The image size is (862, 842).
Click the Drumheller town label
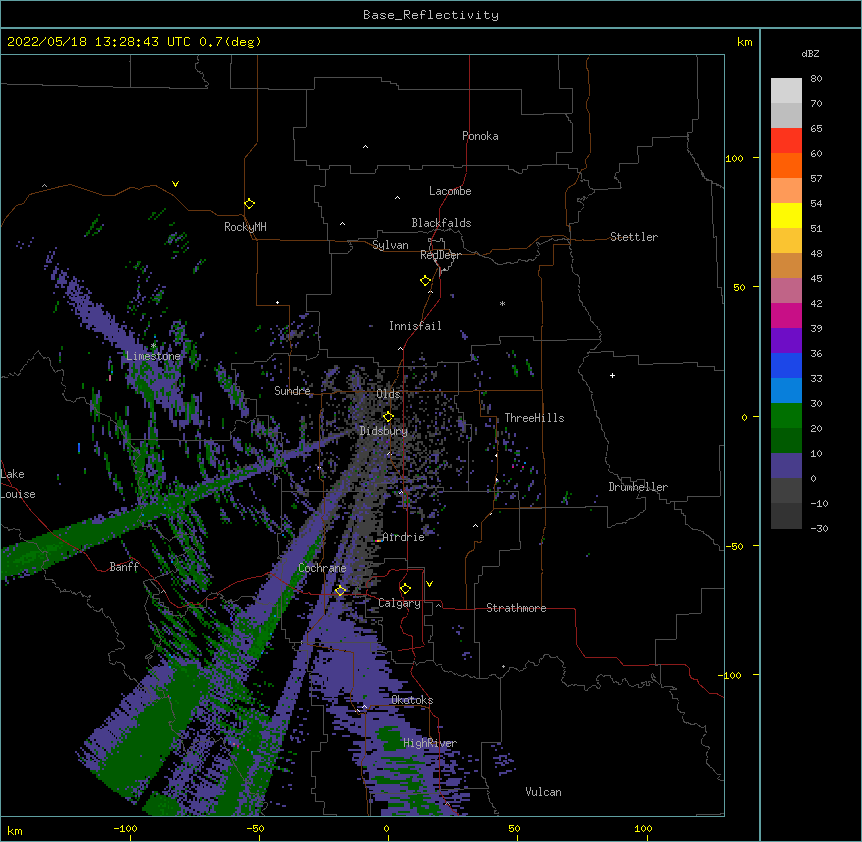[x=638, y=487]
